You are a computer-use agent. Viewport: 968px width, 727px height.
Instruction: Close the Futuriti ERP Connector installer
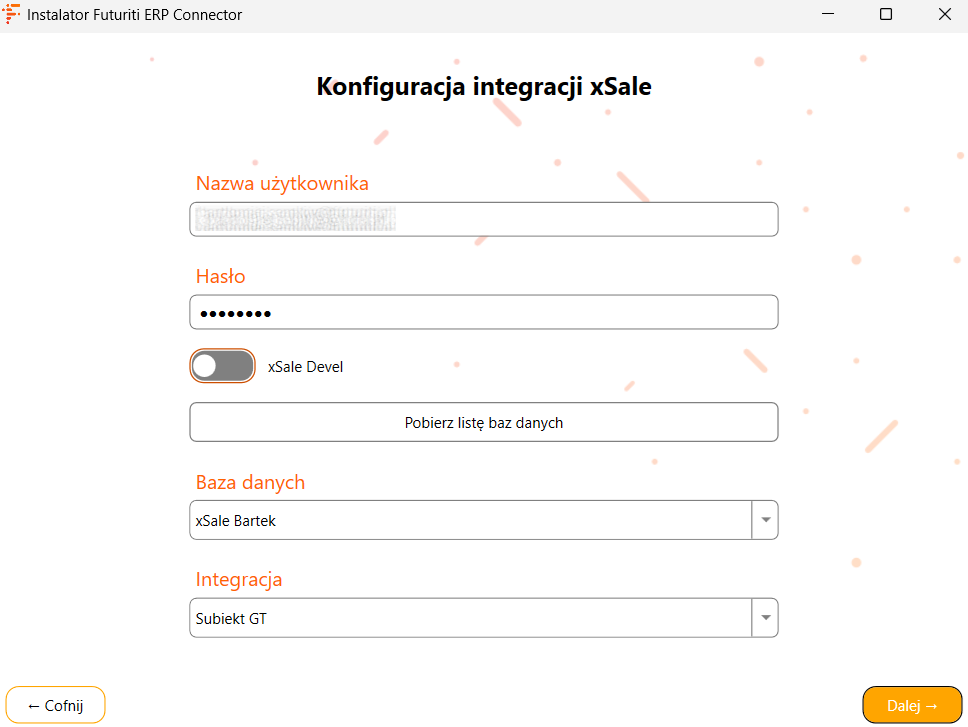[x=944, y=15]
